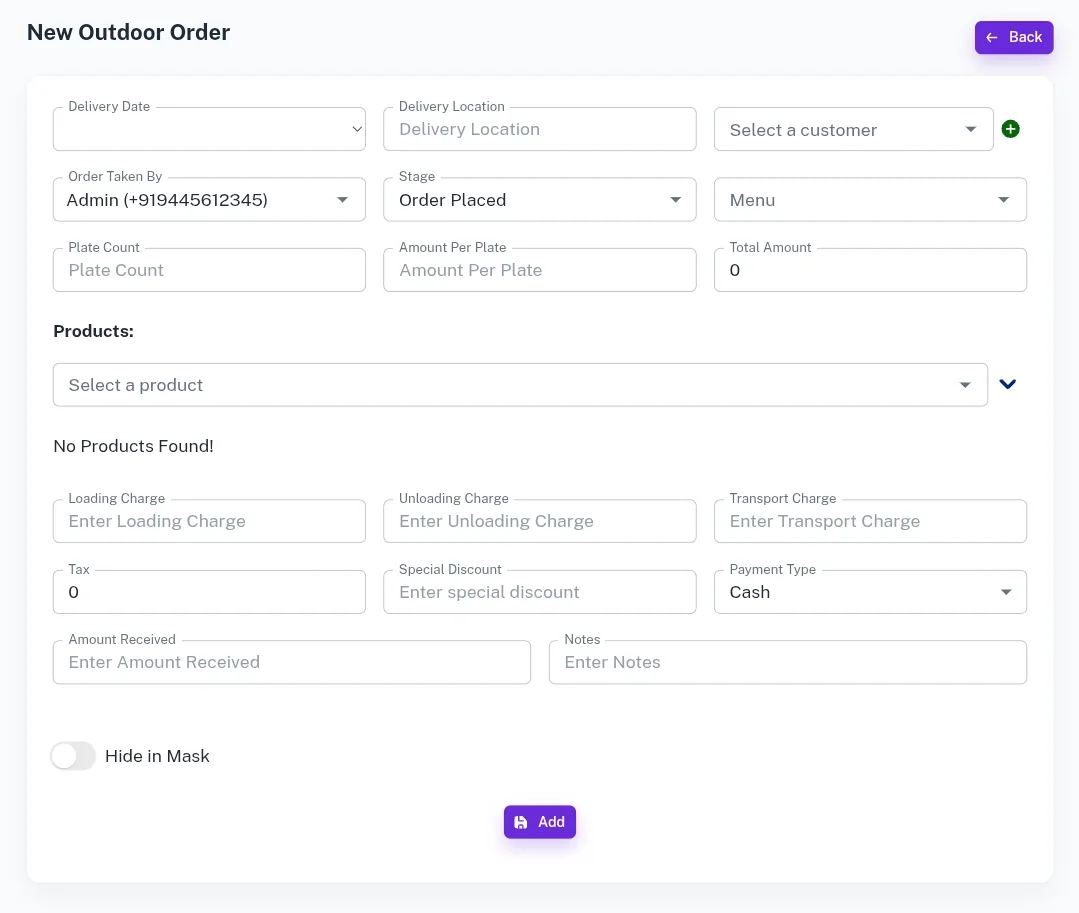Click the Add button to save the order
This screenshot has height=913, width=1079.
tap(540, 821)
